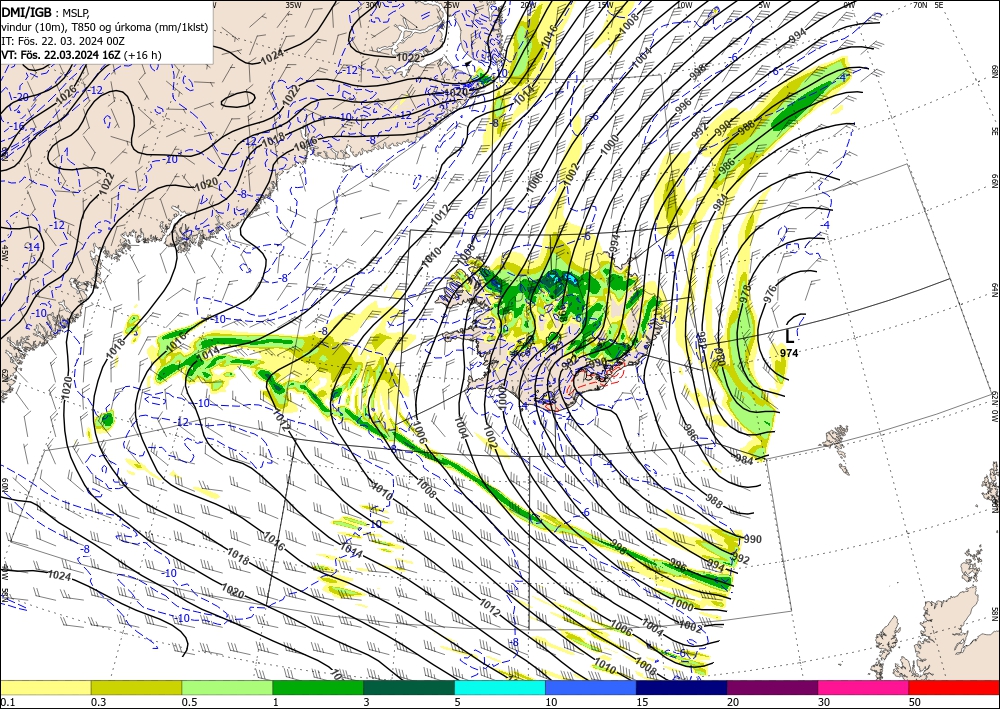
Task: Click the '20' legend scale number
Action: pyautogui.click(x=733, y=702)
